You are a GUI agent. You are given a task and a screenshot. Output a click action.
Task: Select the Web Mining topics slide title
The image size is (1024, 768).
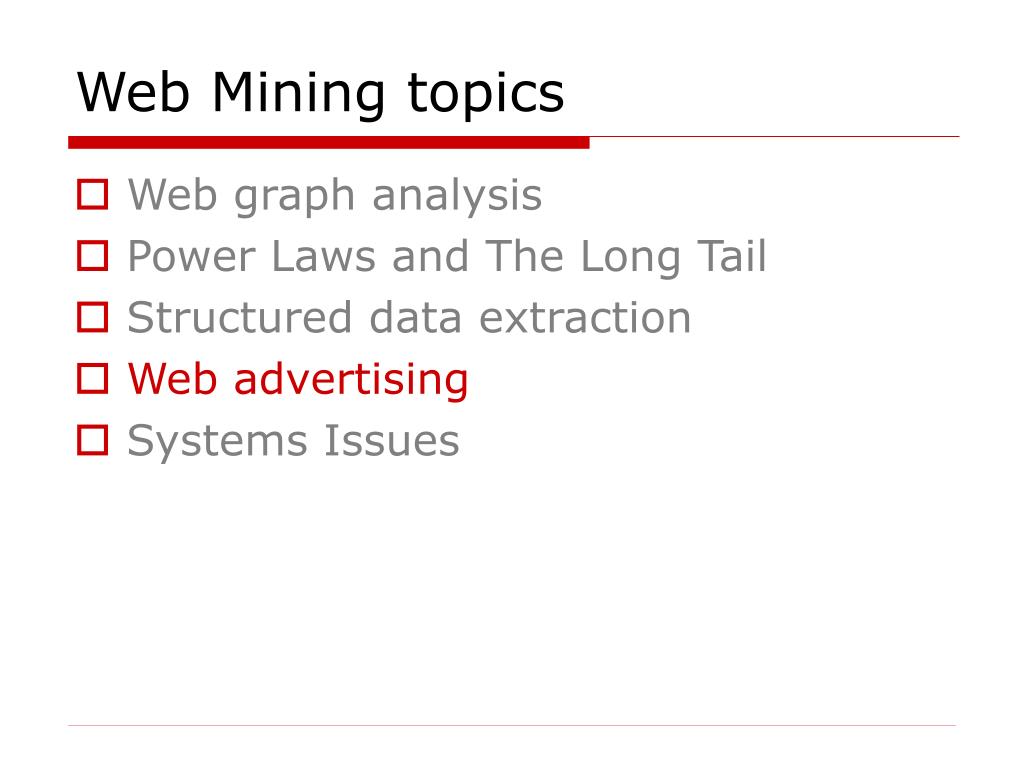click(320, 94)
